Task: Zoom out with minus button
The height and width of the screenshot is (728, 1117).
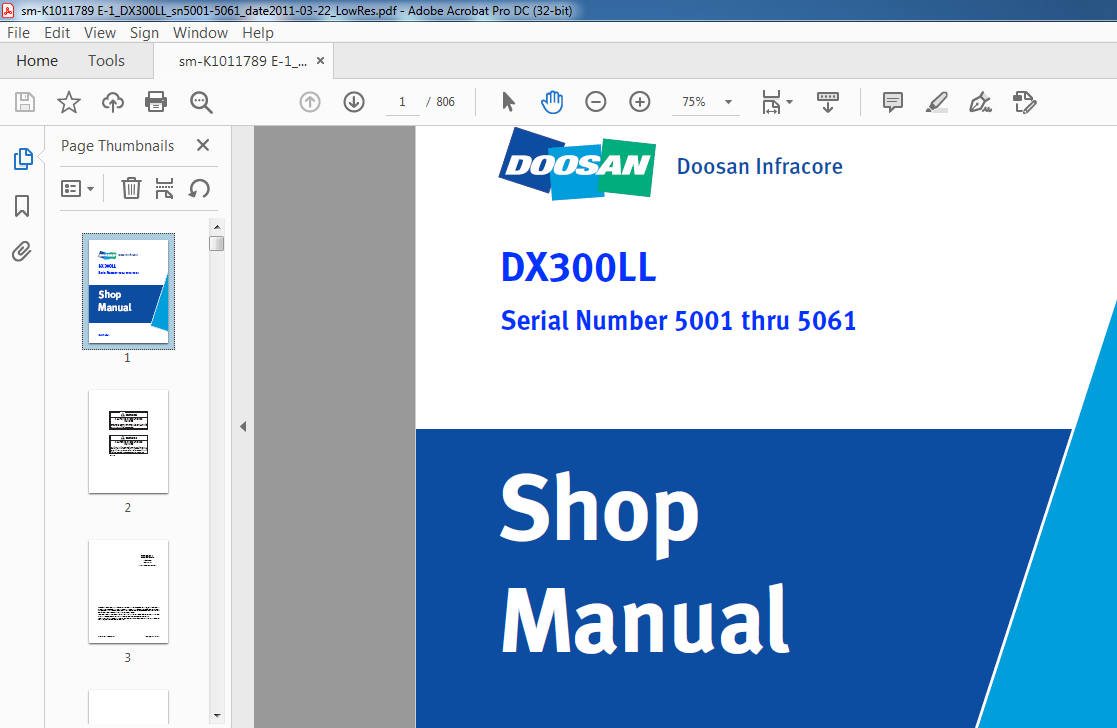Action: click(x=596, y=102)
